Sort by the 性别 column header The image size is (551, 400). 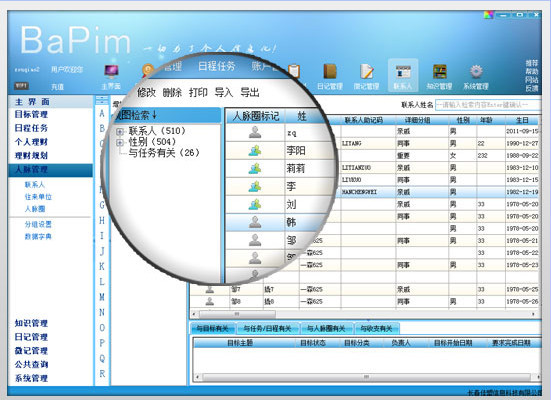[463, 120]
